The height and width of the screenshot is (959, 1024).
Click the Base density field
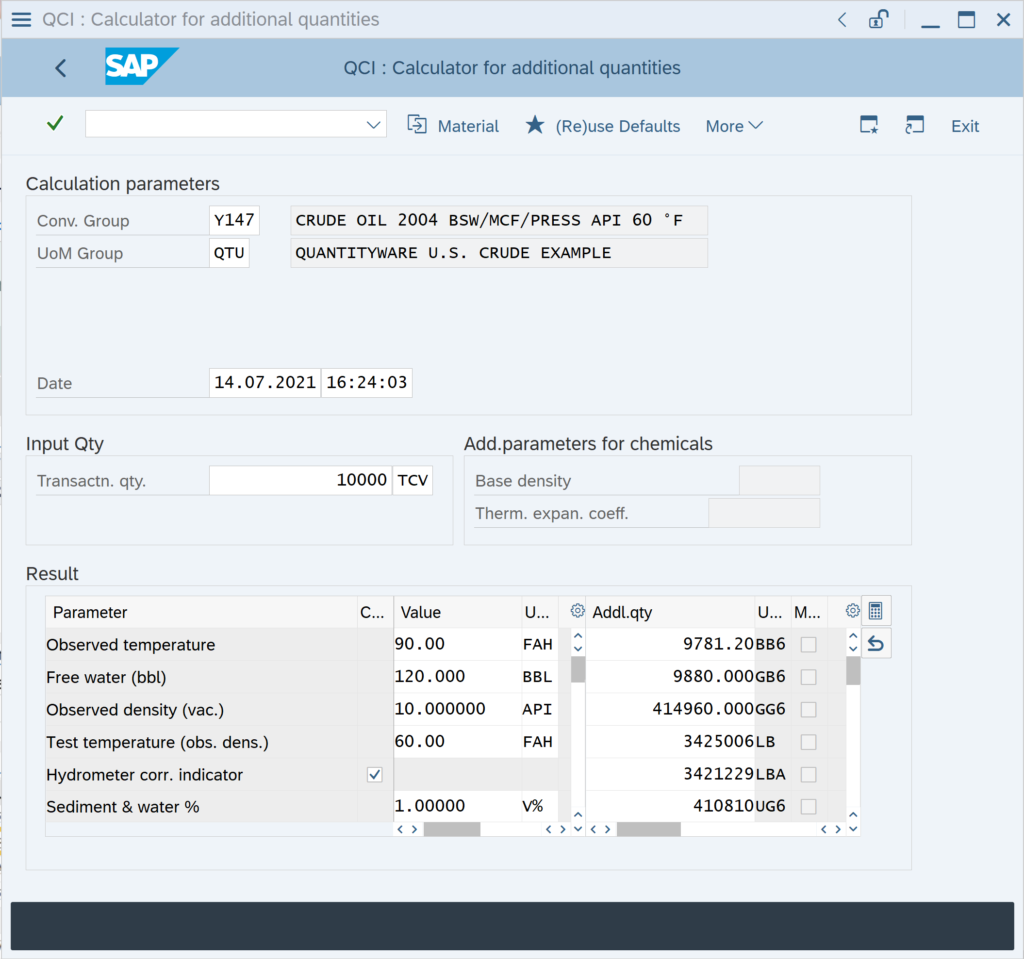click(779, 481)
